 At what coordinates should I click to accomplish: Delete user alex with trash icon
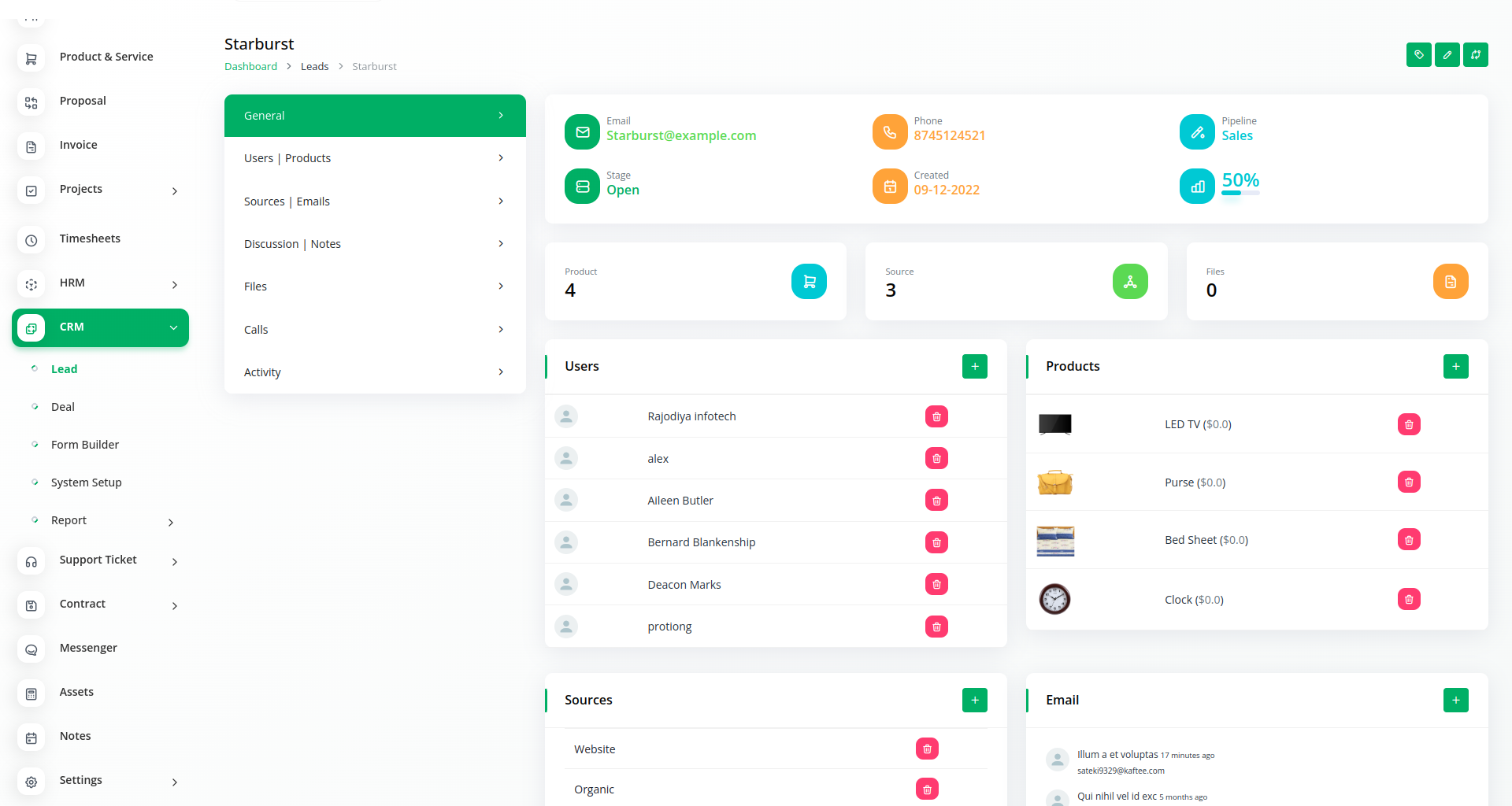click(936, 459)
